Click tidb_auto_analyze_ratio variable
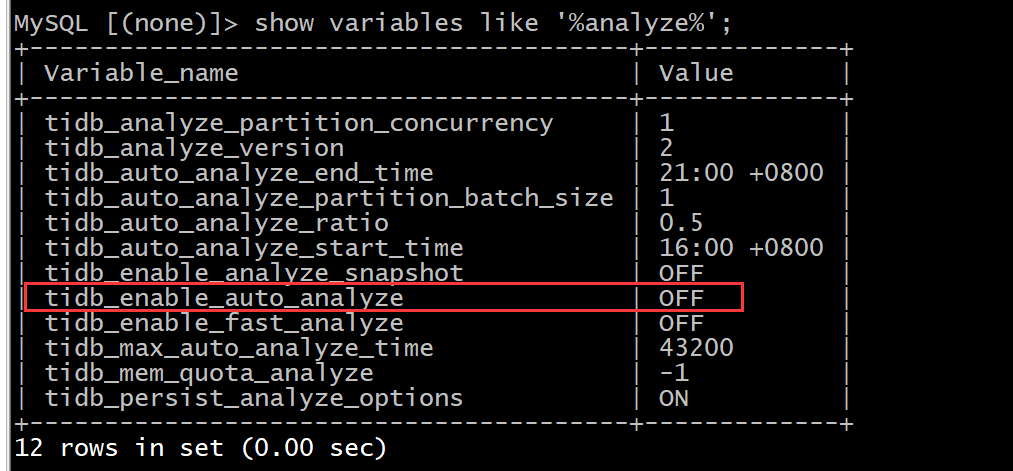 [216, 223]
